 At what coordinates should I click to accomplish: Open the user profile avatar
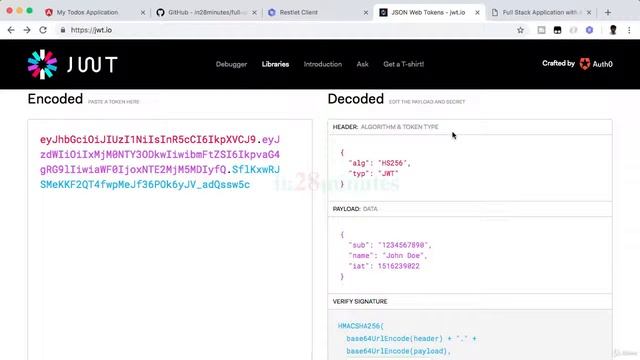point(613,30)
